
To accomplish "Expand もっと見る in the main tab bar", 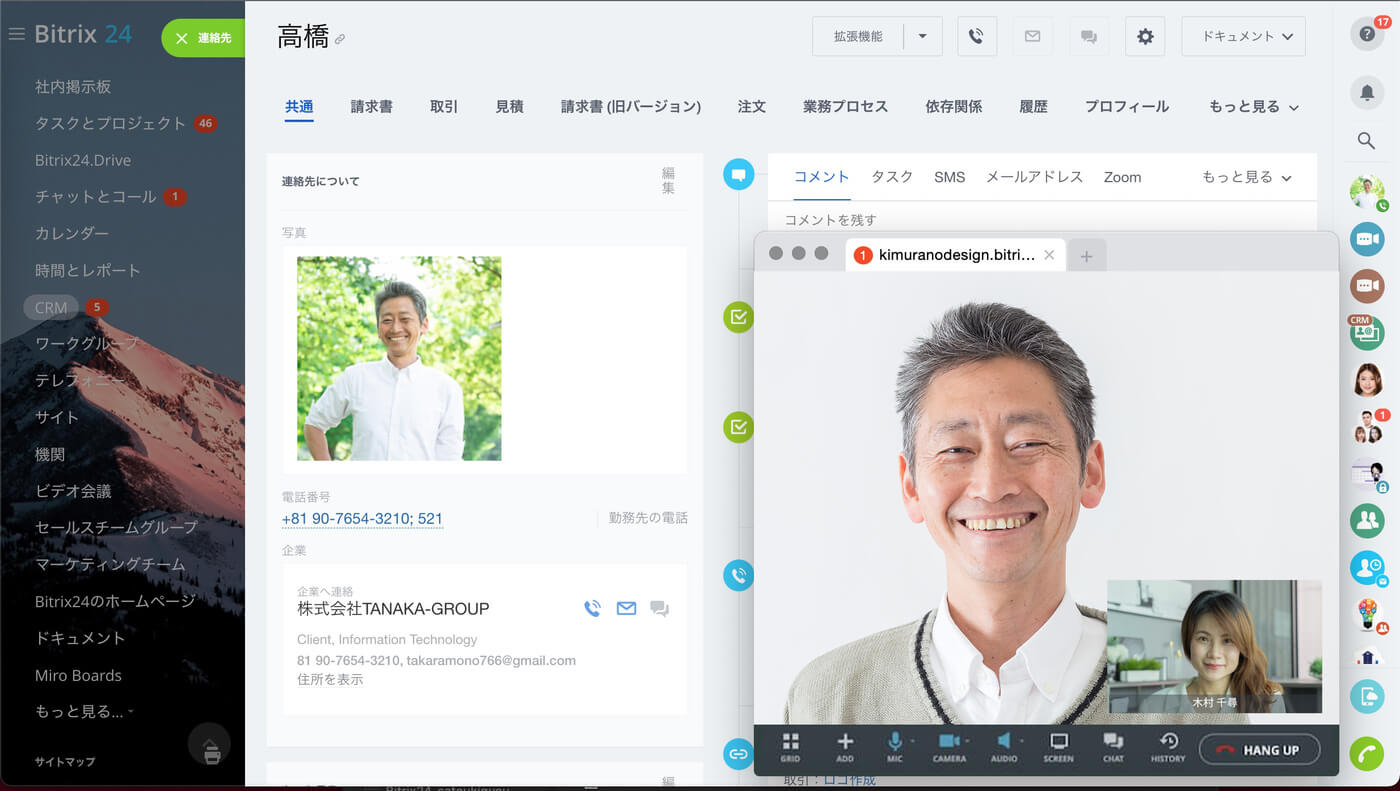I will 1253,107.
